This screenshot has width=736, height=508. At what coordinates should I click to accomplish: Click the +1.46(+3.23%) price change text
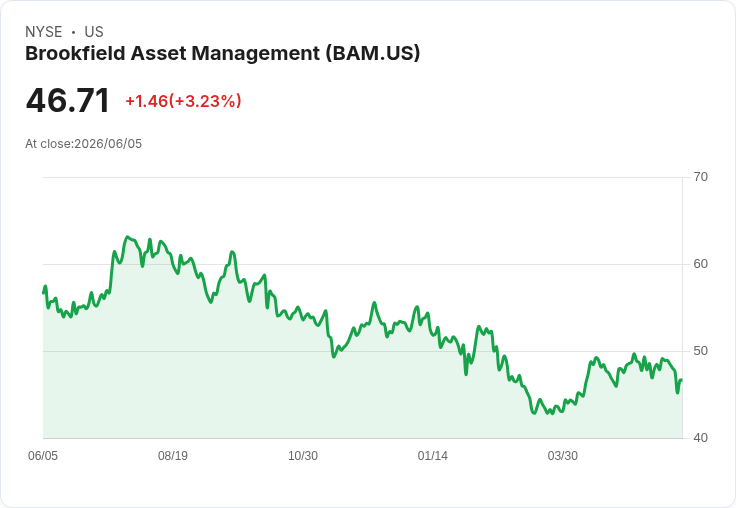[184, 101]
